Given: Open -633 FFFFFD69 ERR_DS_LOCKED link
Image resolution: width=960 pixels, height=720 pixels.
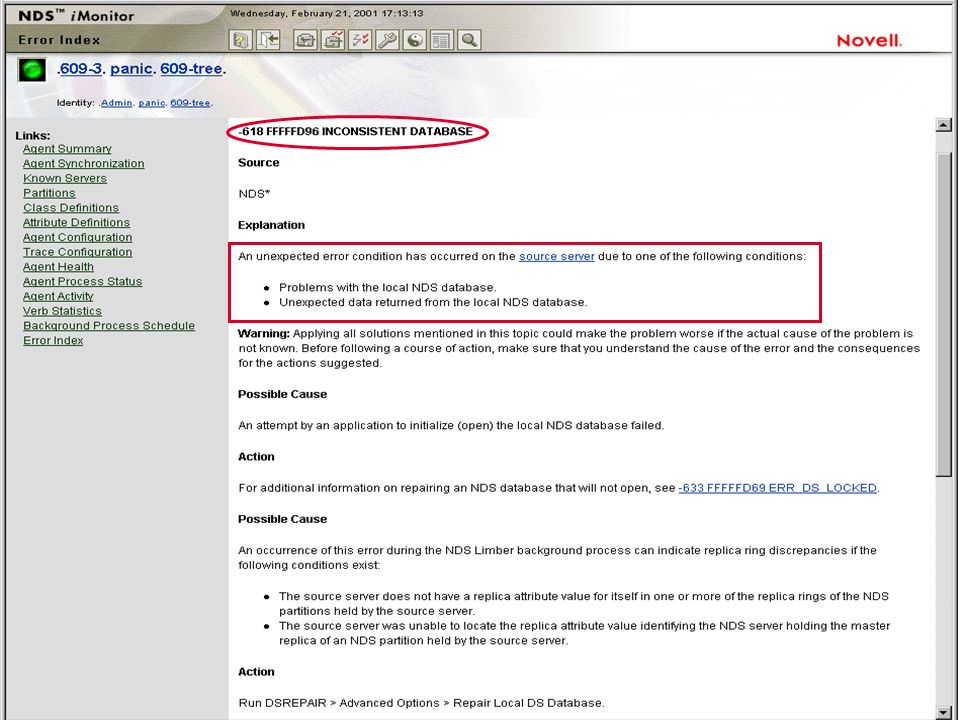Looking at the screenshot, I should [778, 488].
